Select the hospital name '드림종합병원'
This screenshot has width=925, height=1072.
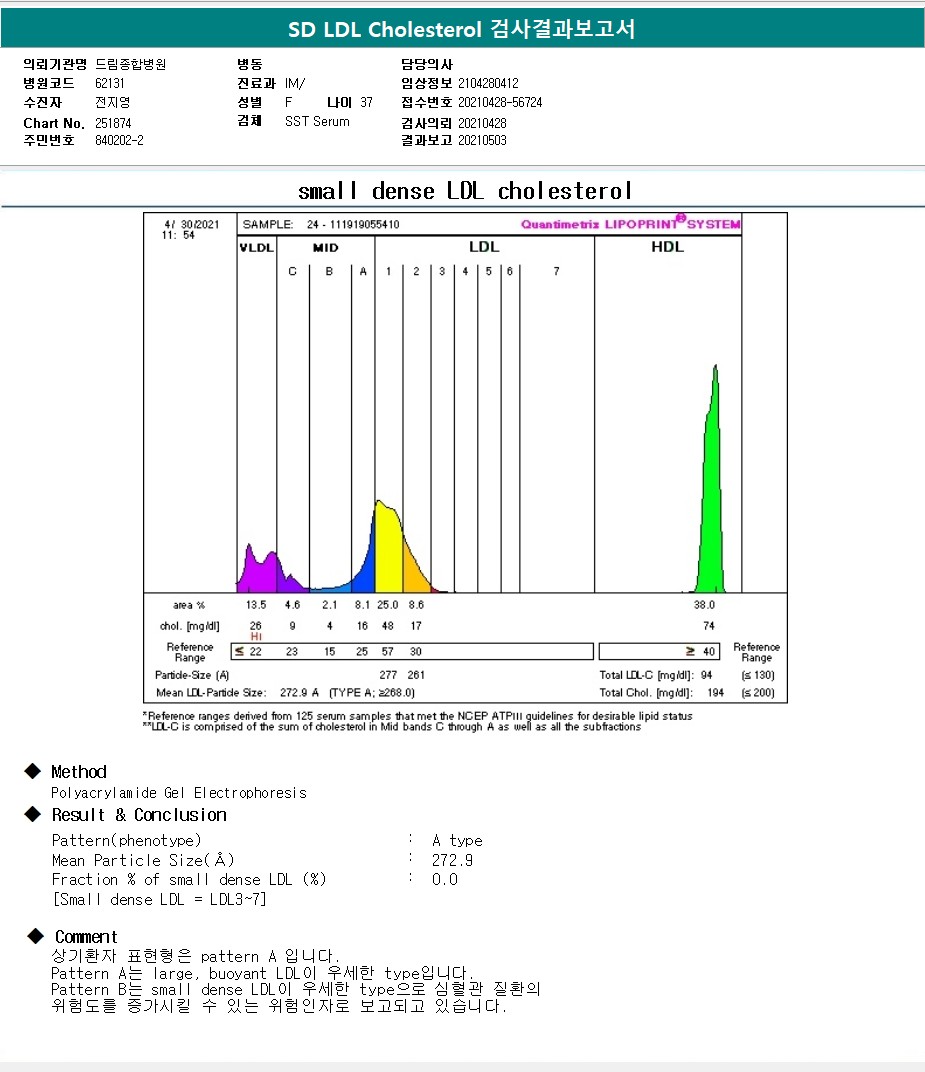click(x=131, y=64)
